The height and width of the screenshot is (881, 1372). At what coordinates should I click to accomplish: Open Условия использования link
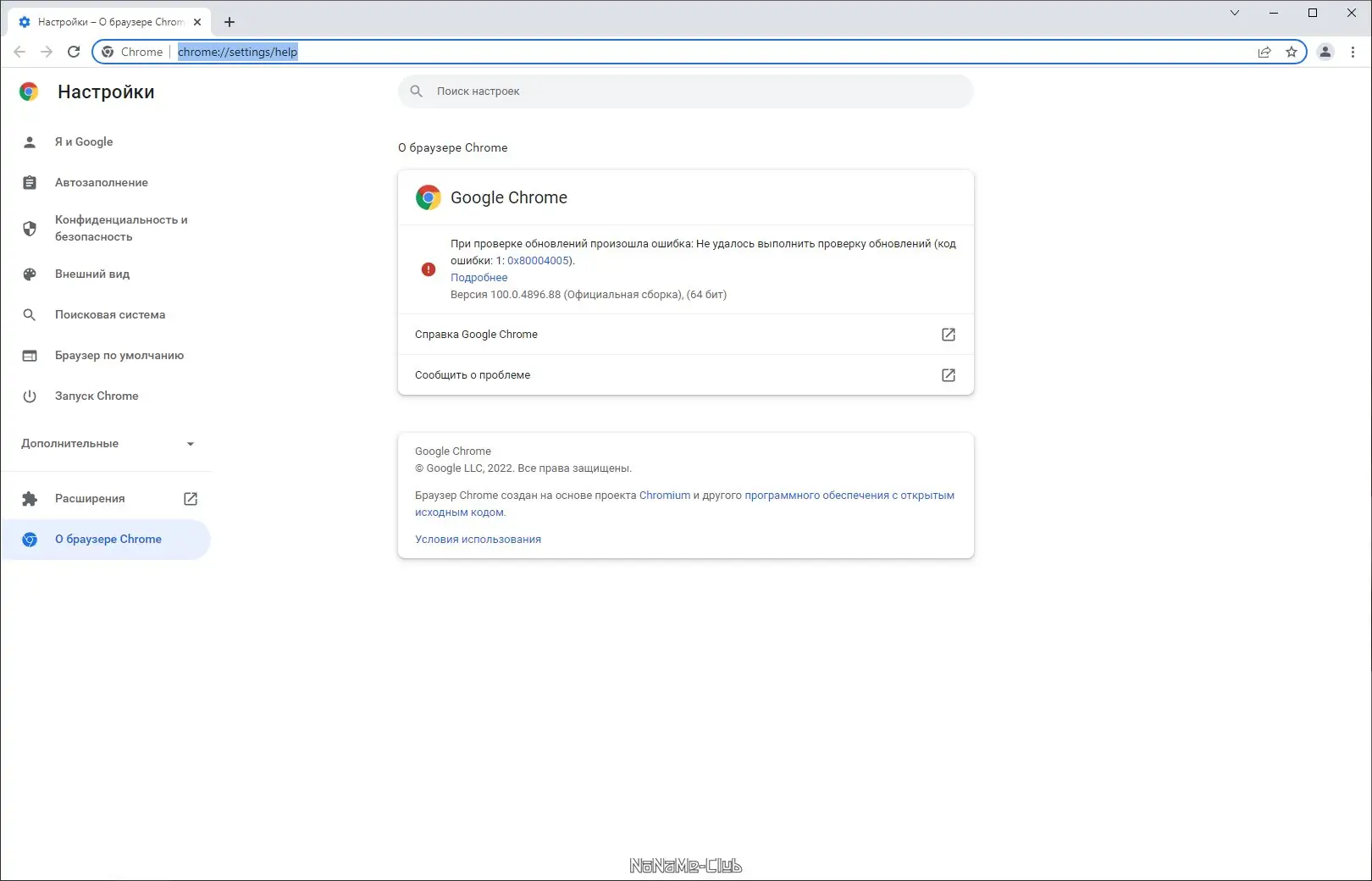pyautogui.click(x=478, y=539)
